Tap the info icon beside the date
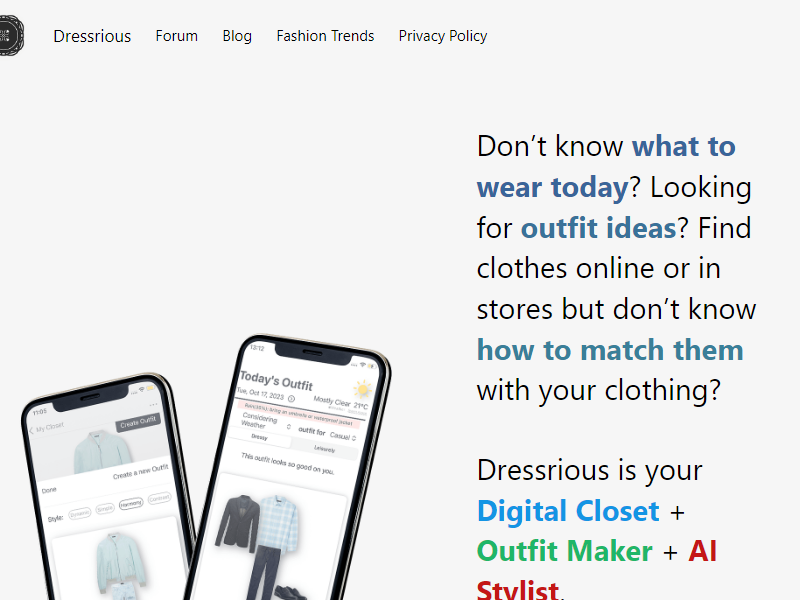Image resolution: width=800 pixels, height=600 pixels. [x=291, y=398]
